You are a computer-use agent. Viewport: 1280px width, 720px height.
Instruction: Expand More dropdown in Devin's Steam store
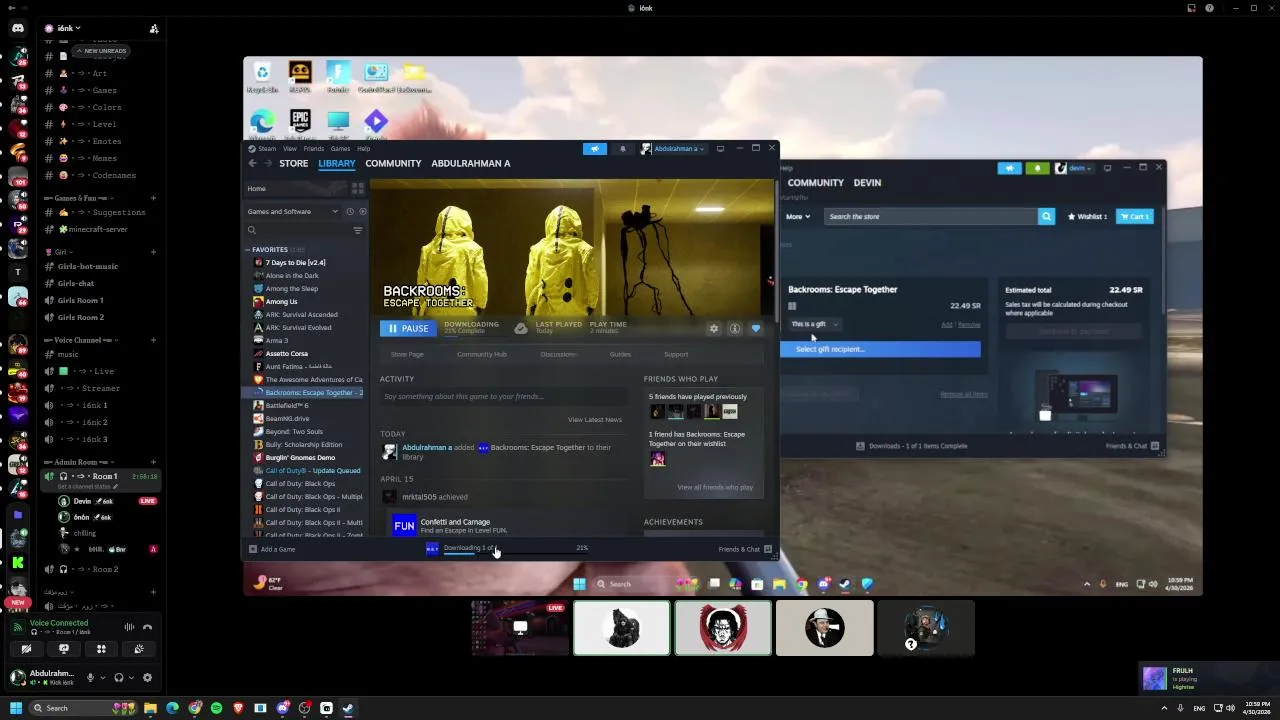click(798, 216)
